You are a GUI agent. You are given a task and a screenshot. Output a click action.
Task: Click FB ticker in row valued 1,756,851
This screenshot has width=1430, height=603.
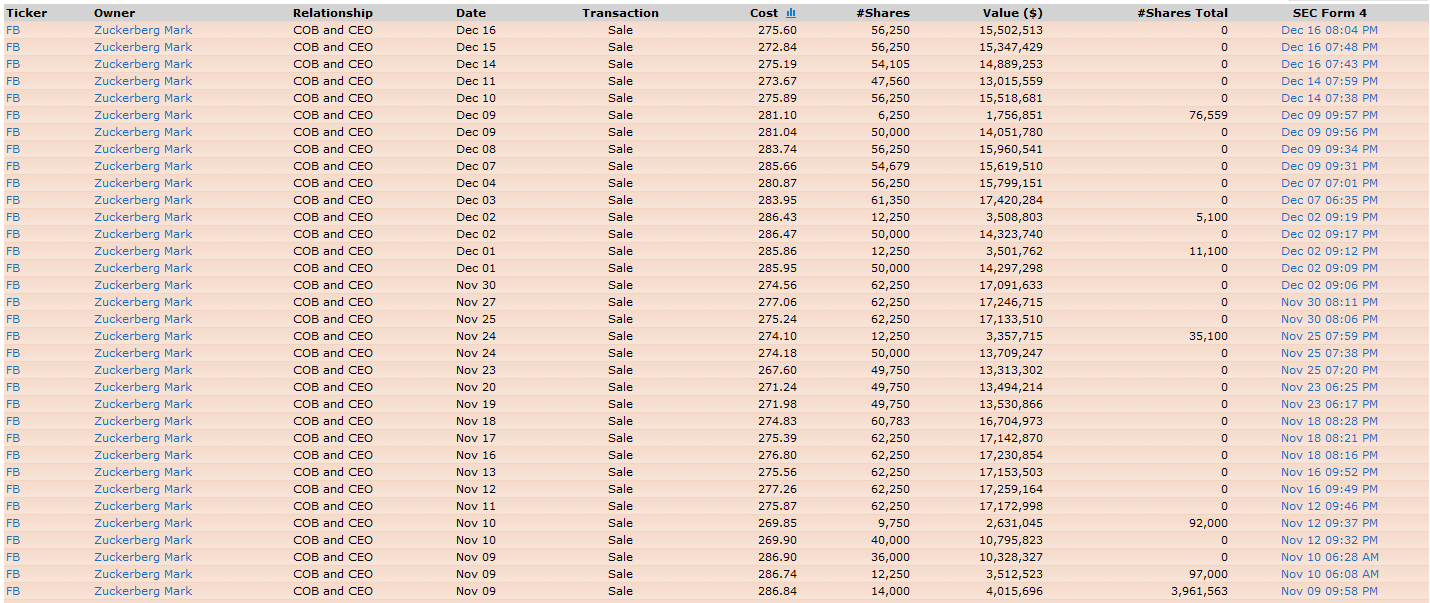click(13, 115)
